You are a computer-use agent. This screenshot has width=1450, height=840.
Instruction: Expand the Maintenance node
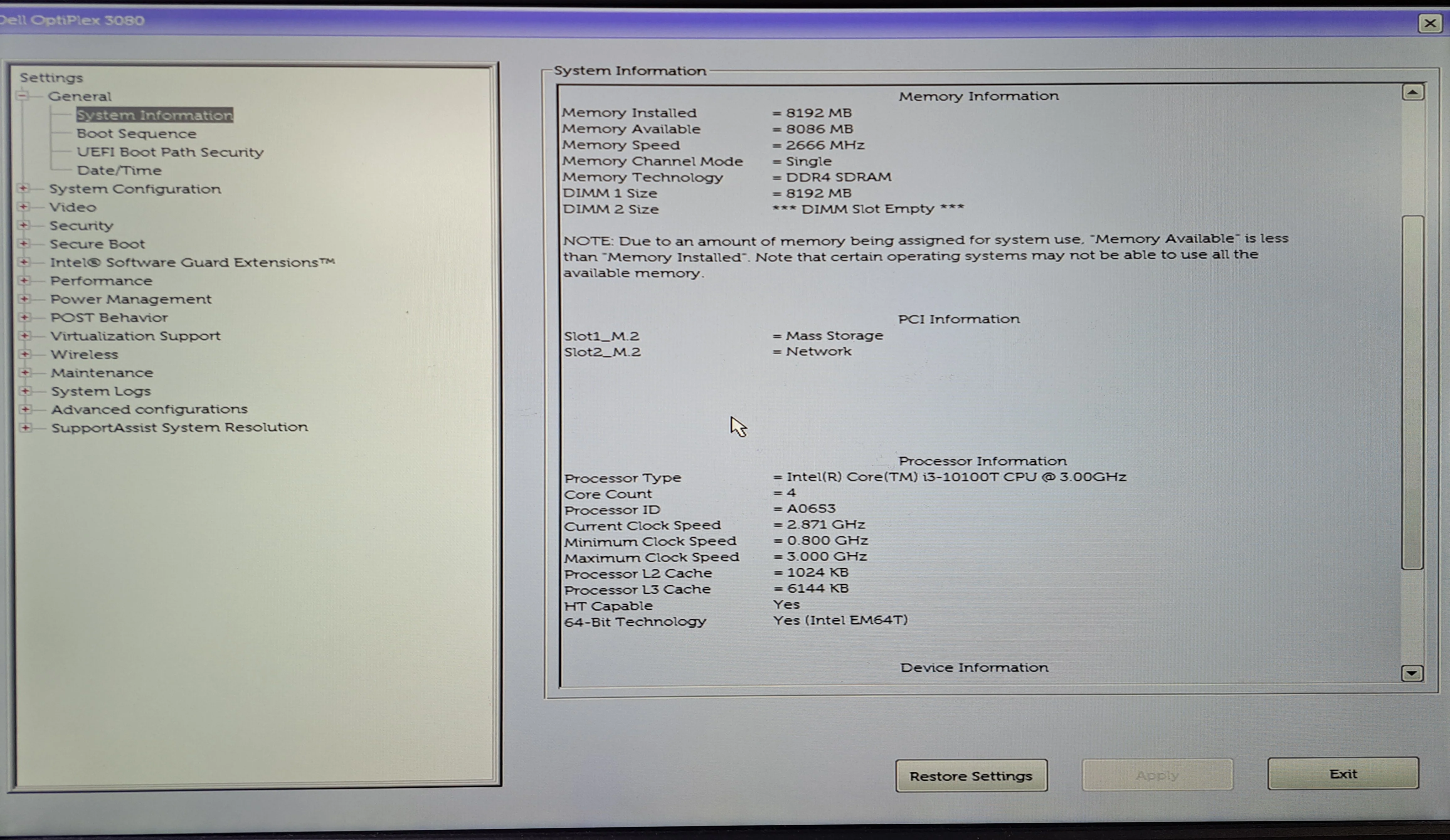(25, 372)
